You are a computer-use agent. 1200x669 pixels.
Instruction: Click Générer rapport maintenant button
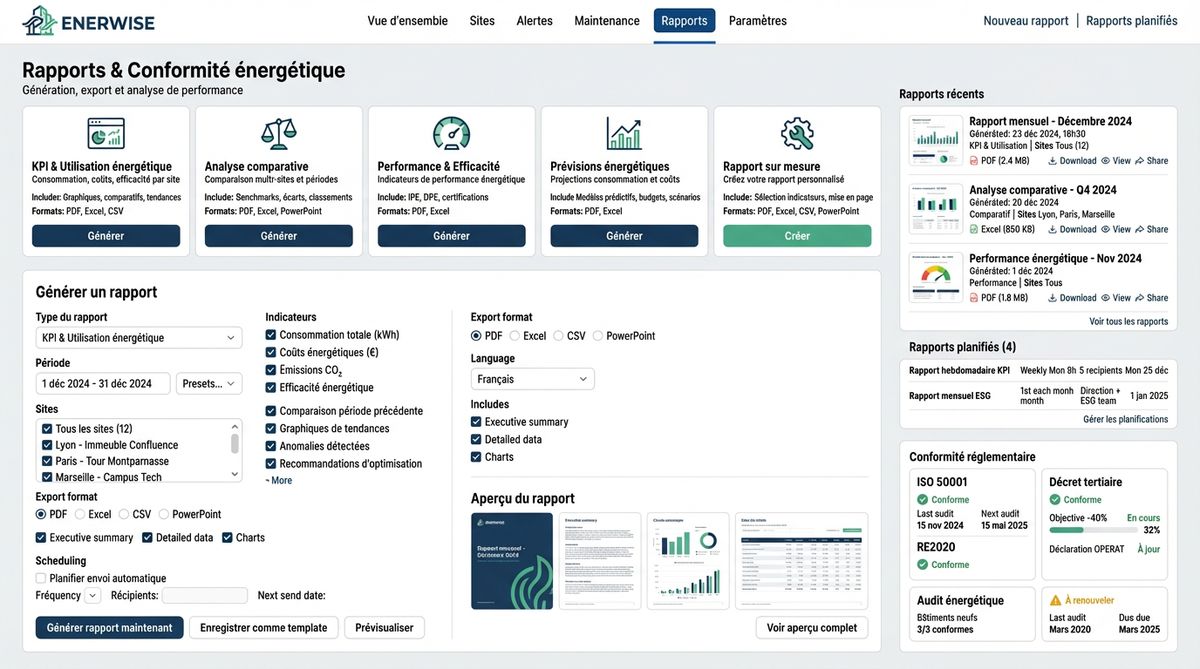click(x=110, y=628)
